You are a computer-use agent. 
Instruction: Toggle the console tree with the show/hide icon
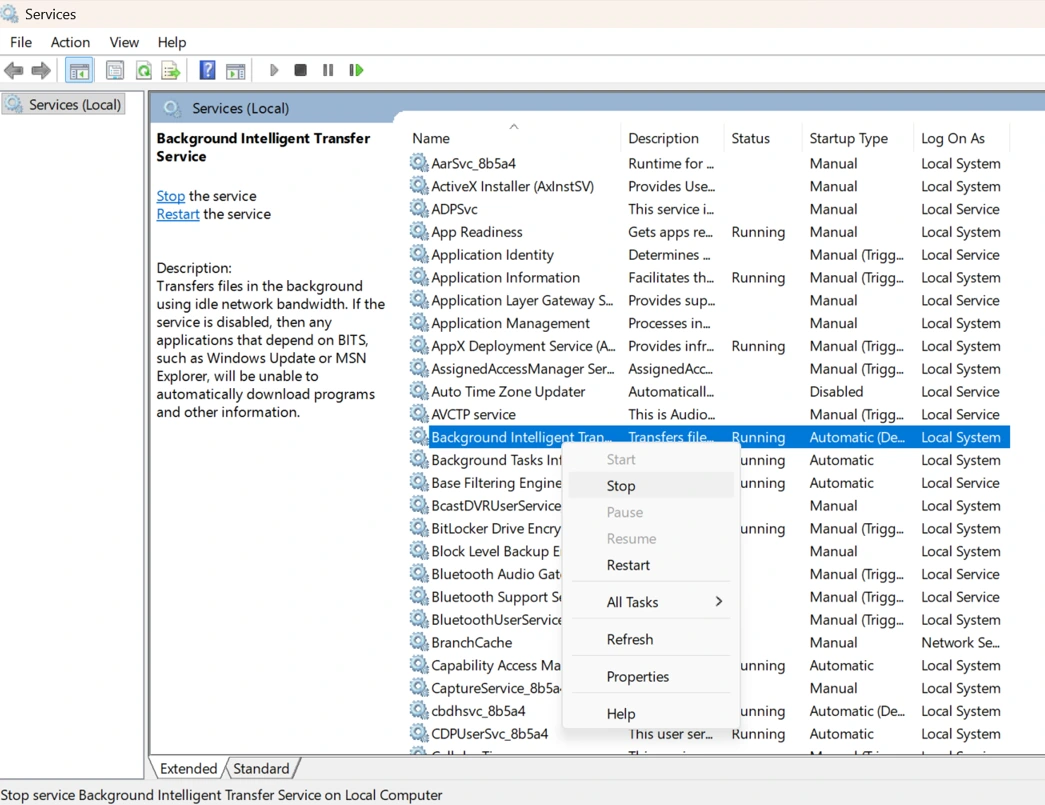pyautogui.click(x=79, y=69)
